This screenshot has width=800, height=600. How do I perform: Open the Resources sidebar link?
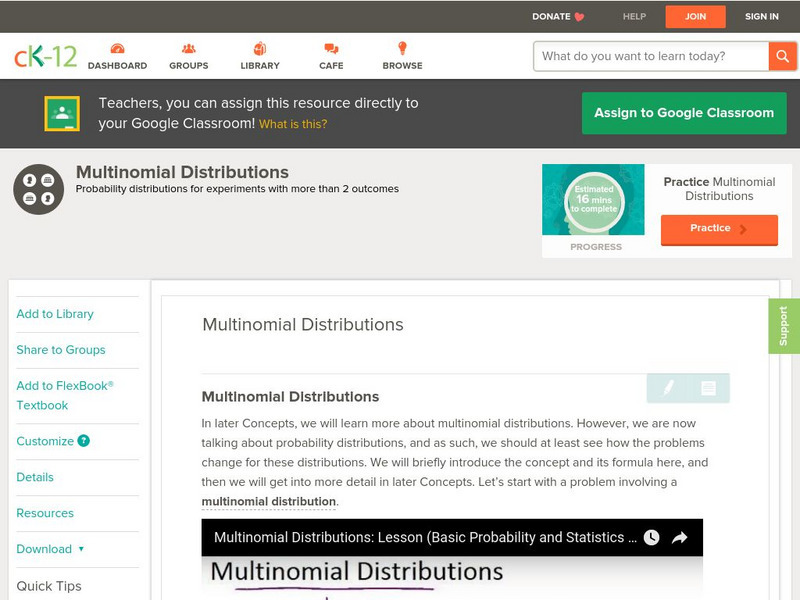tap(45, 513)
